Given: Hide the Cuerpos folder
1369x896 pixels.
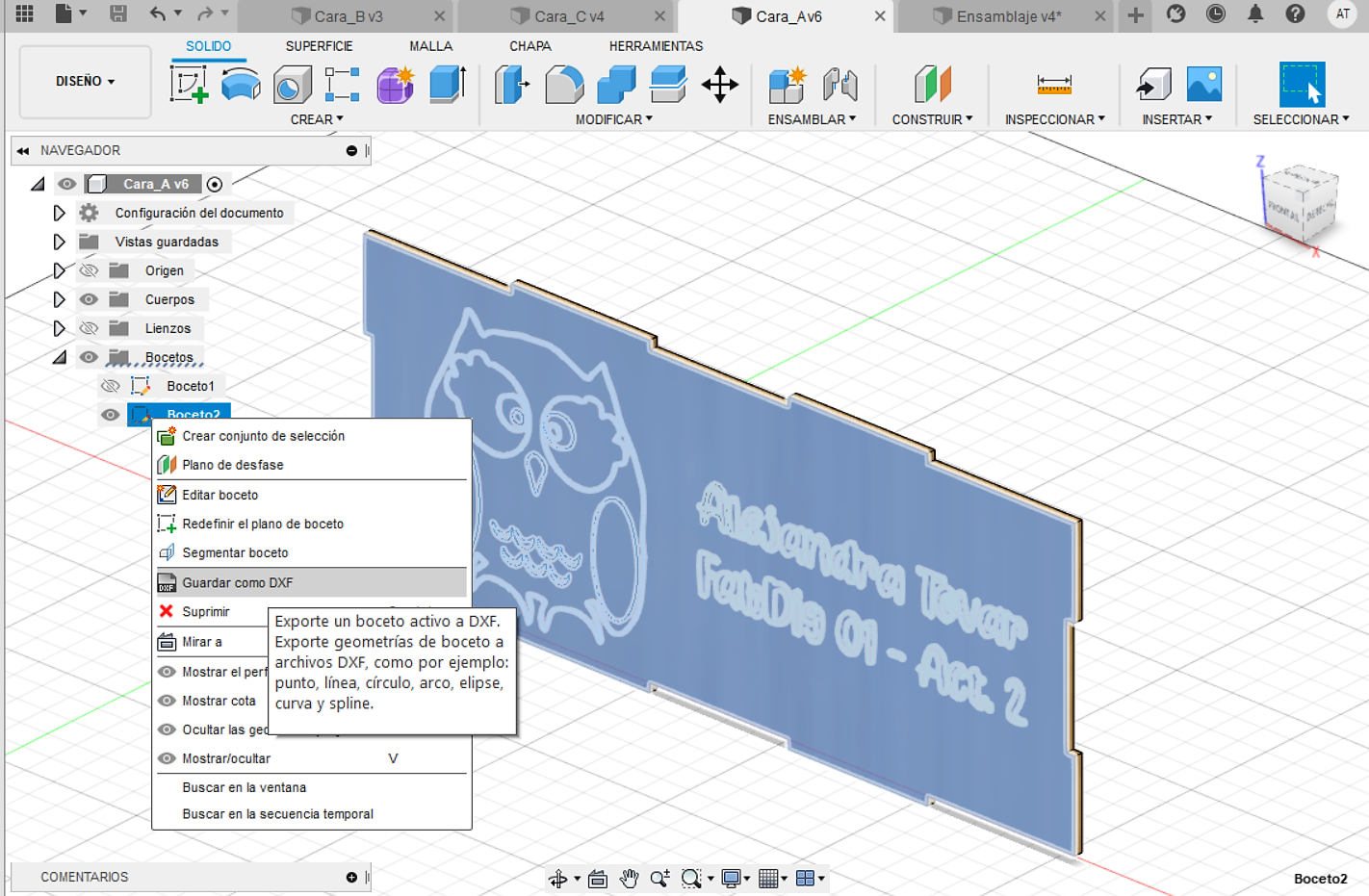Looking at the screenshot, I should tap(89, 299).
